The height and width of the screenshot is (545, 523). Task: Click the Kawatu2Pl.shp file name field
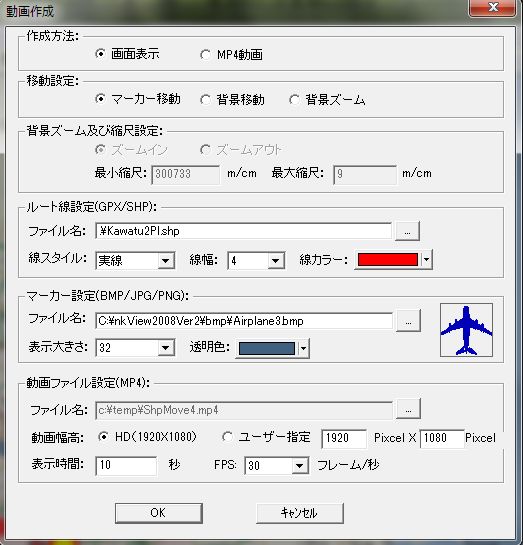(243, 231)
